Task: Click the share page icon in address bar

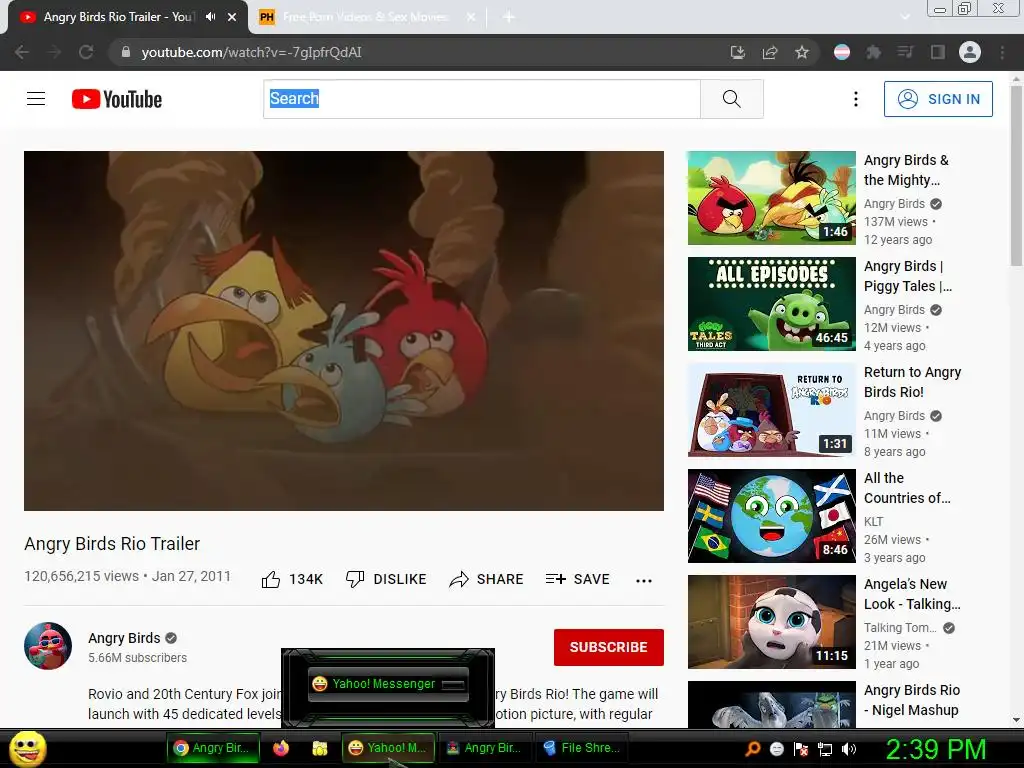Action: click(770, 52)
